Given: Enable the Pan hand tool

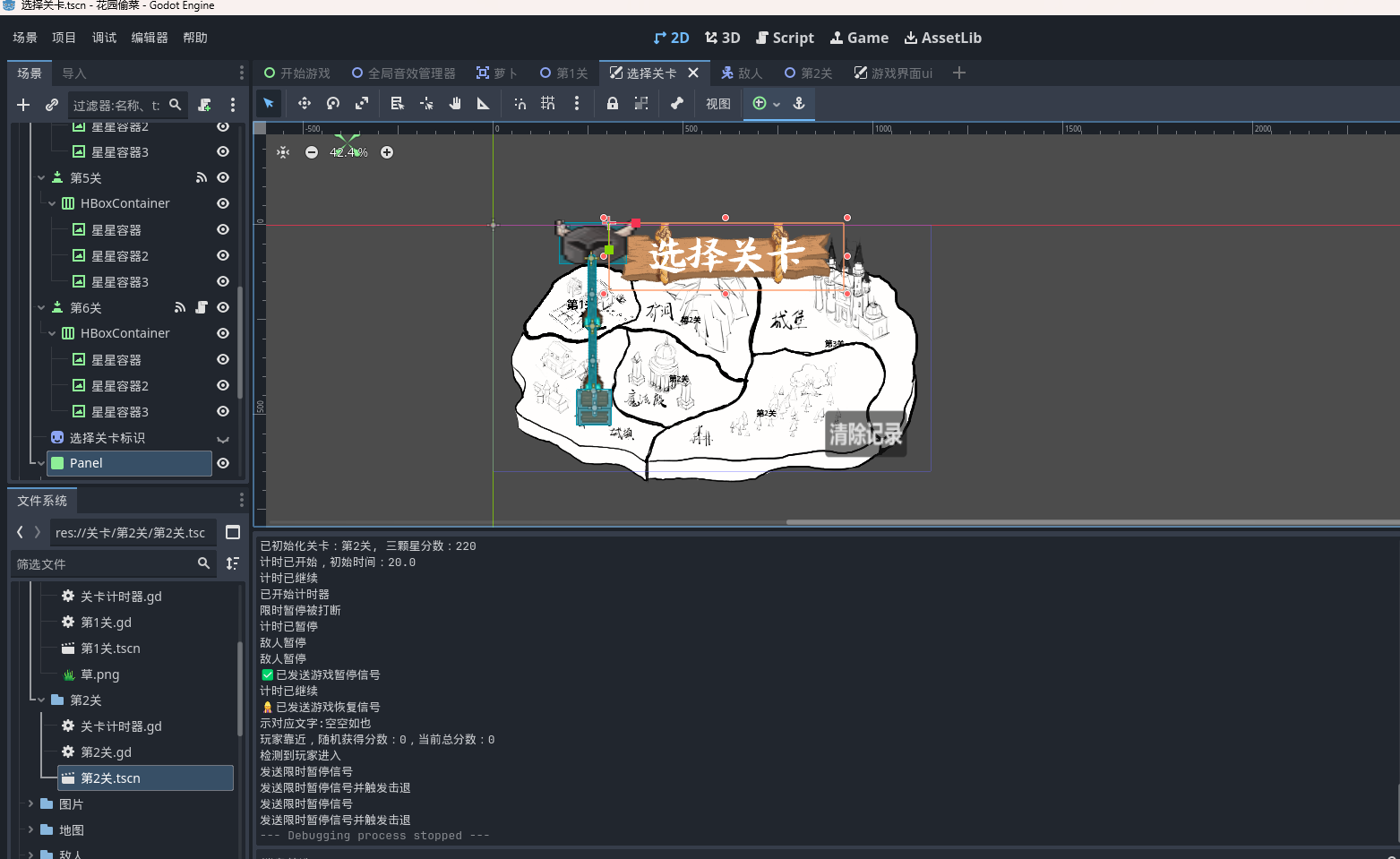Looking at the screenshot, I should 455,104.
